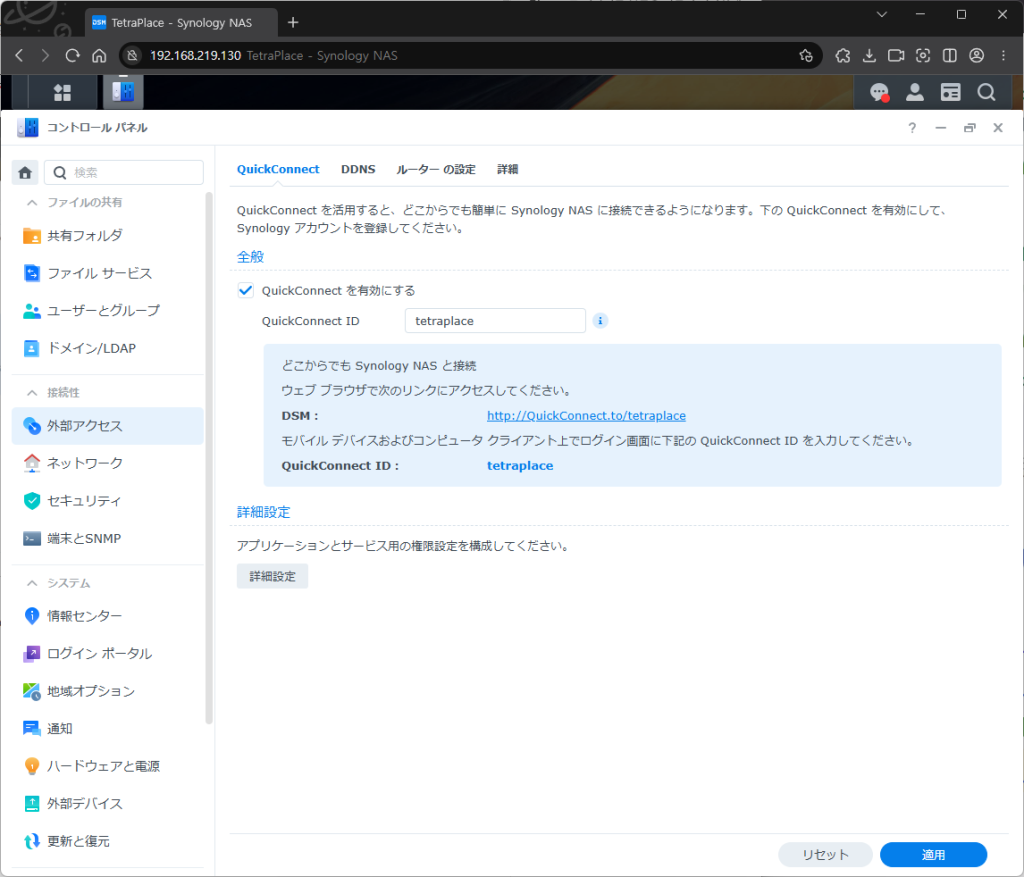The width and height of the screenshot is (1024, 877).
Task: Switch to the DDNS tab
Action: (x=358, y=169)
